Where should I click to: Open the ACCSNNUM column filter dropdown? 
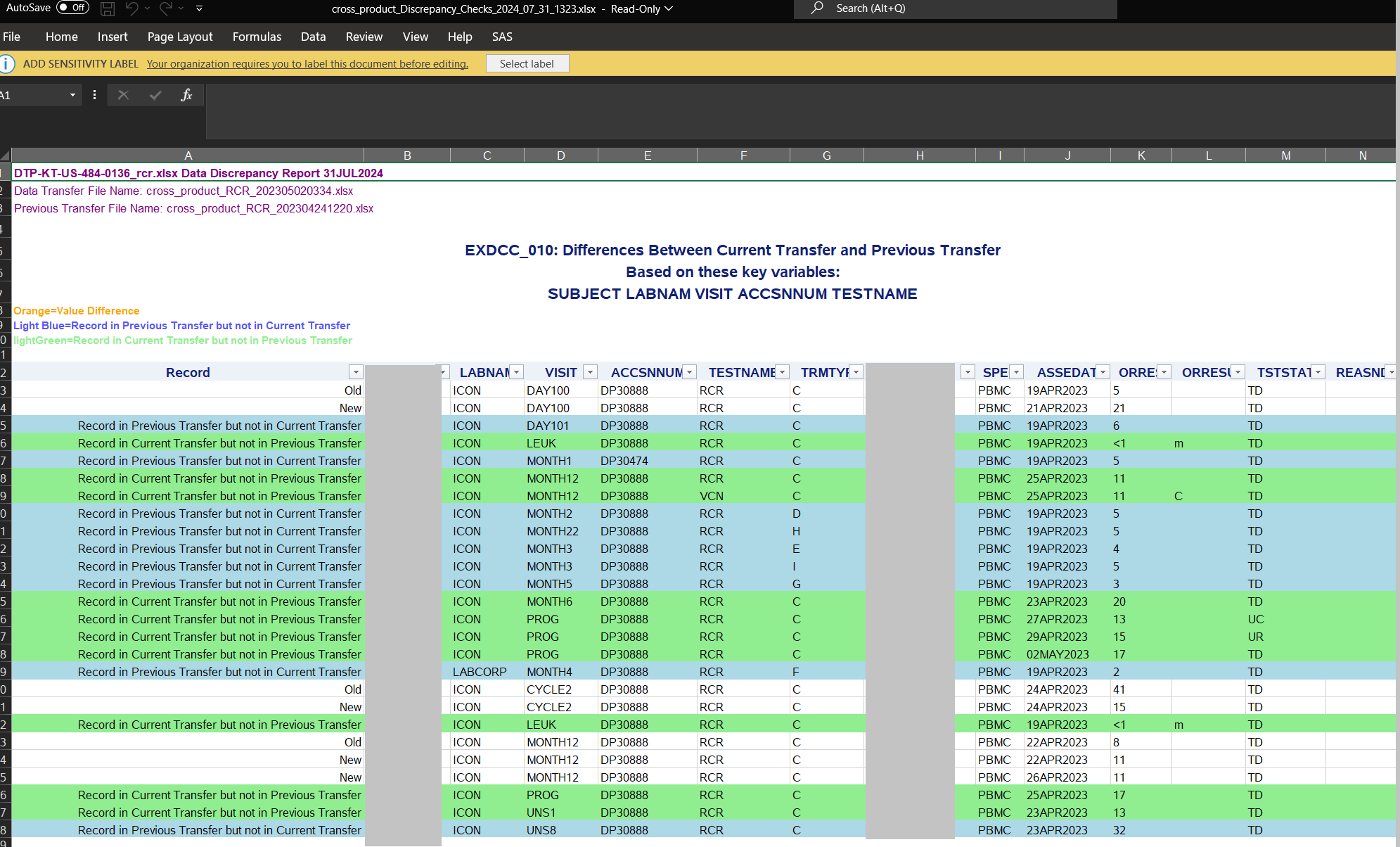point(689,371)
